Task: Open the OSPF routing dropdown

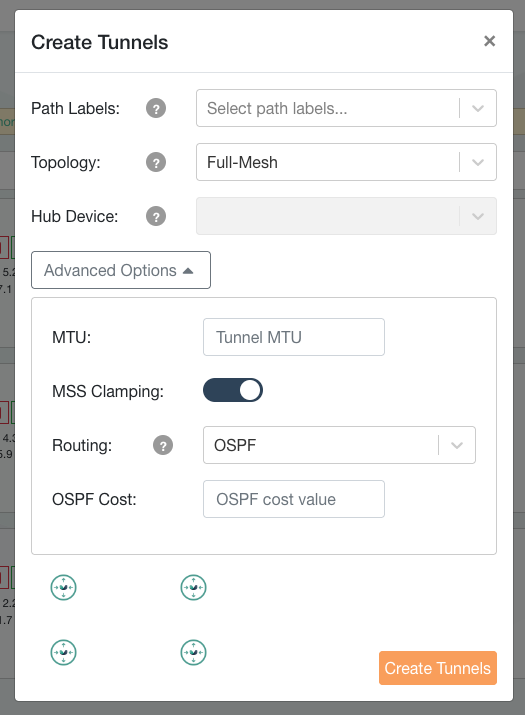Action: click(339, 445)
